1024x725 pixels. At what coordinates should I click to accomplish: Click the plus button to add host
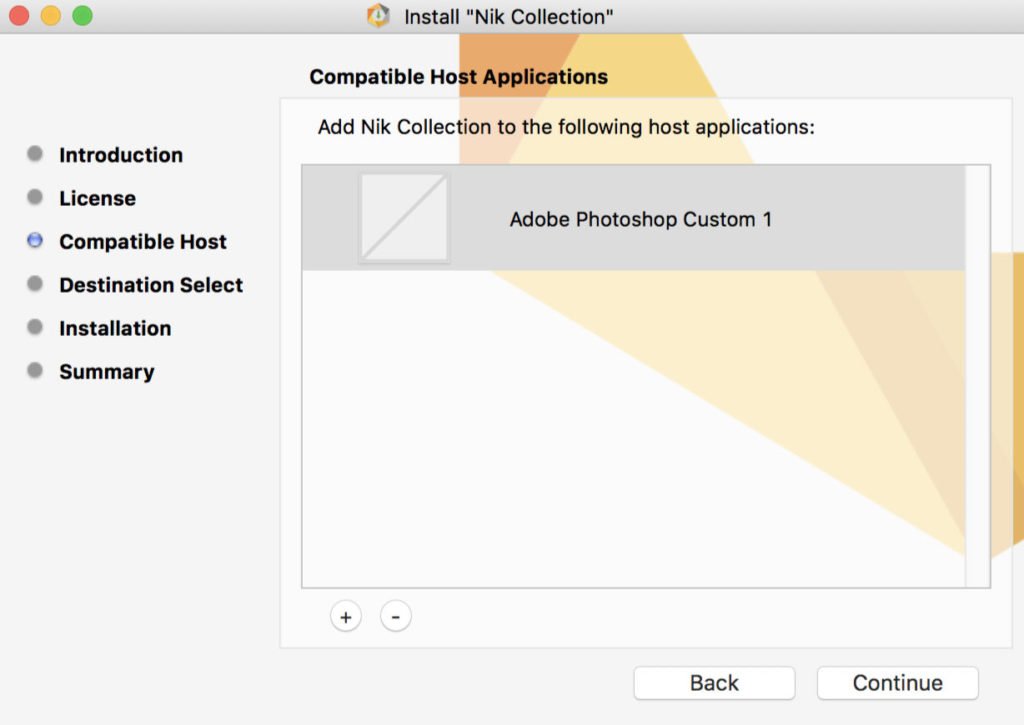coord(345,617)
